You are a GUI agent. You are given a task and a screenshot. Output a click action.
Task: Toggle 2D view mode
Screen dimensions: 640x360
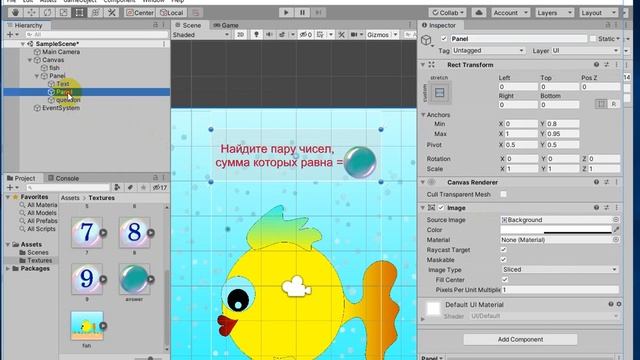coord(240,35)
